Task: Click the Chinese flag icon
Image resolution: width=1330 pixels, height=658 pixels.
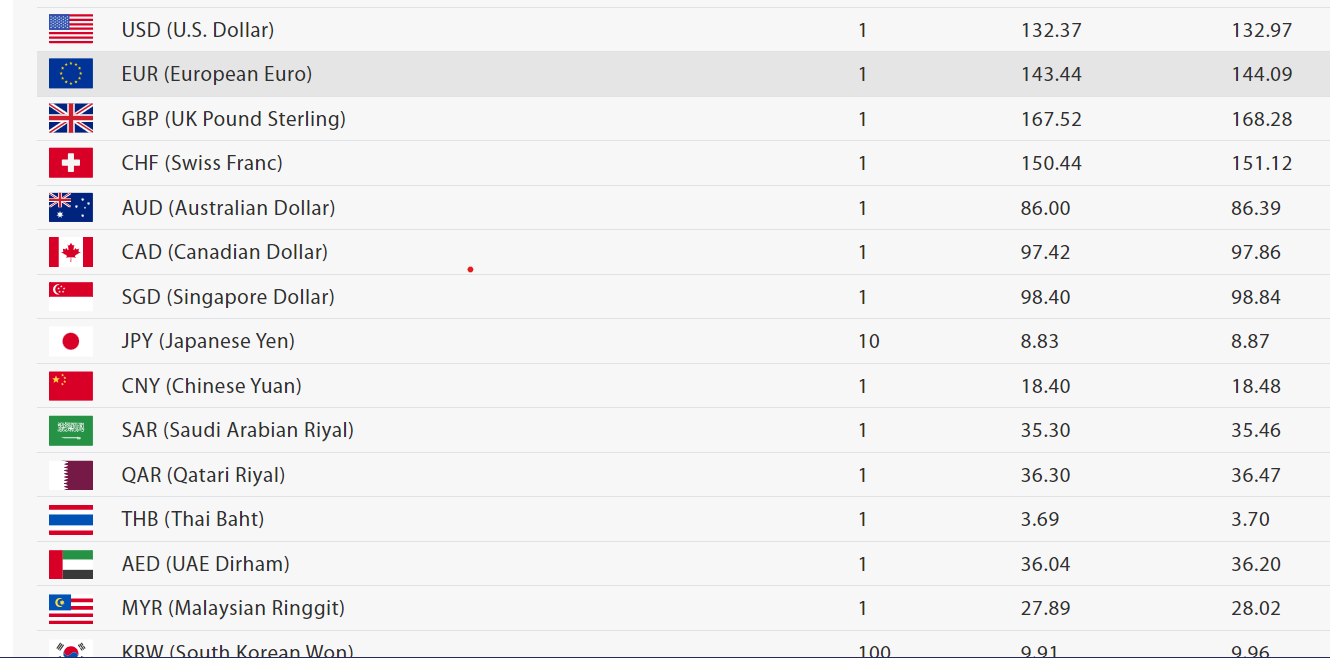Action: click(x=71, y=386)
